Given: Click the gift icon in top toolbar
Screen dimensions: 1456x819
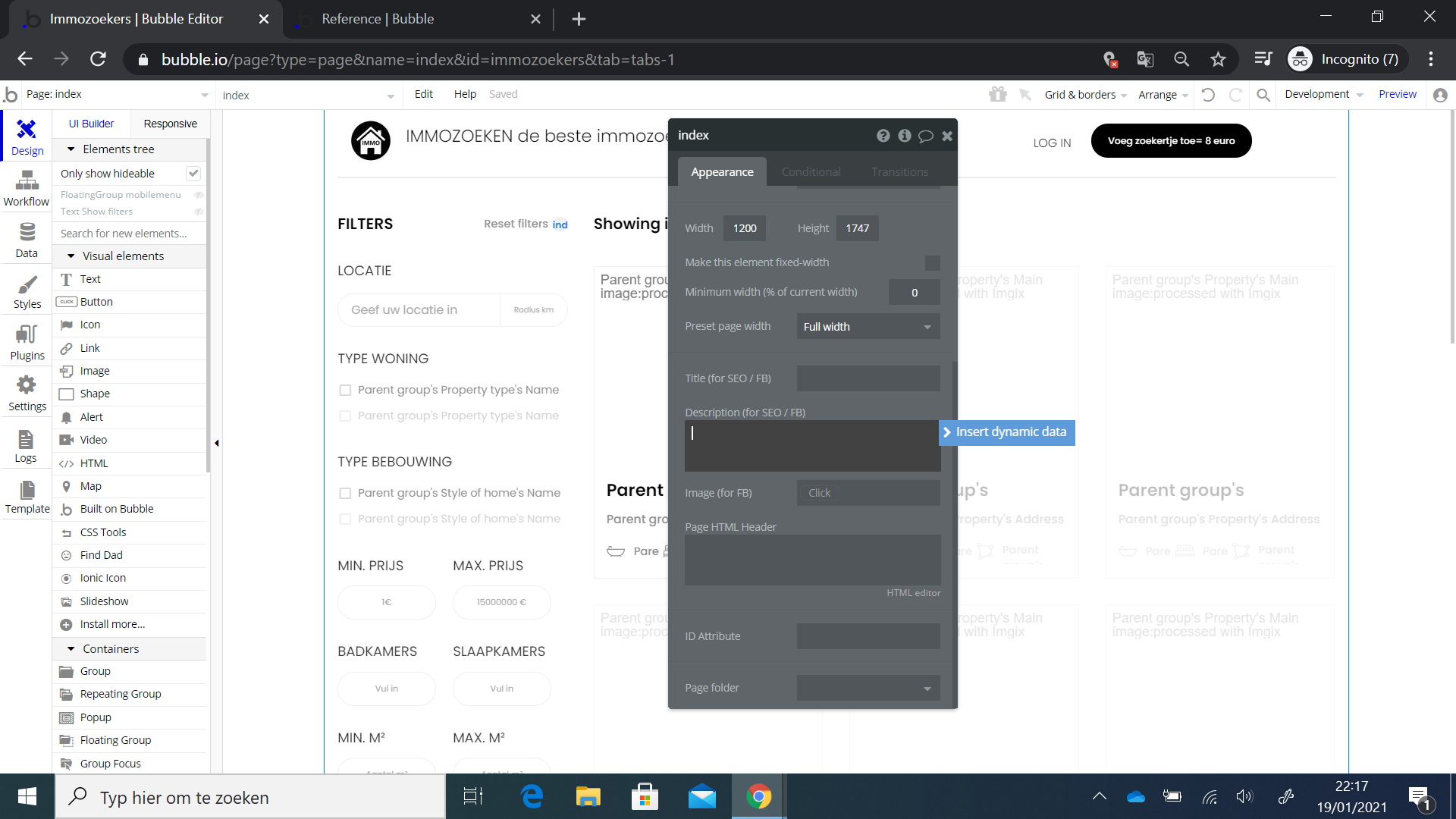Looking at the screenshot, I should pyautogui.click(x=997, y=94).
